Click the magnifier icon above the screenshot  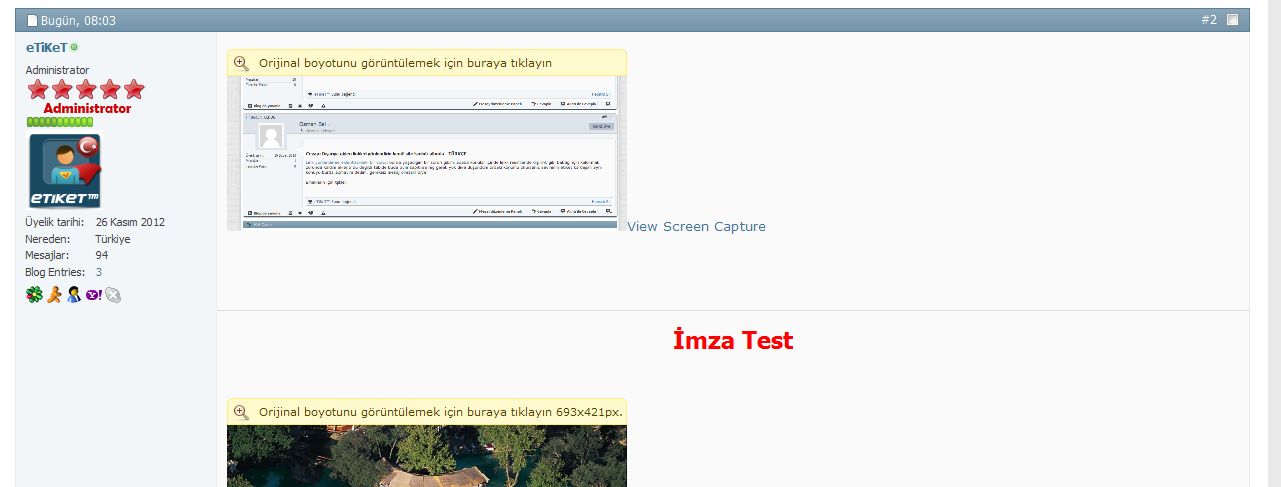coord(241,62)
